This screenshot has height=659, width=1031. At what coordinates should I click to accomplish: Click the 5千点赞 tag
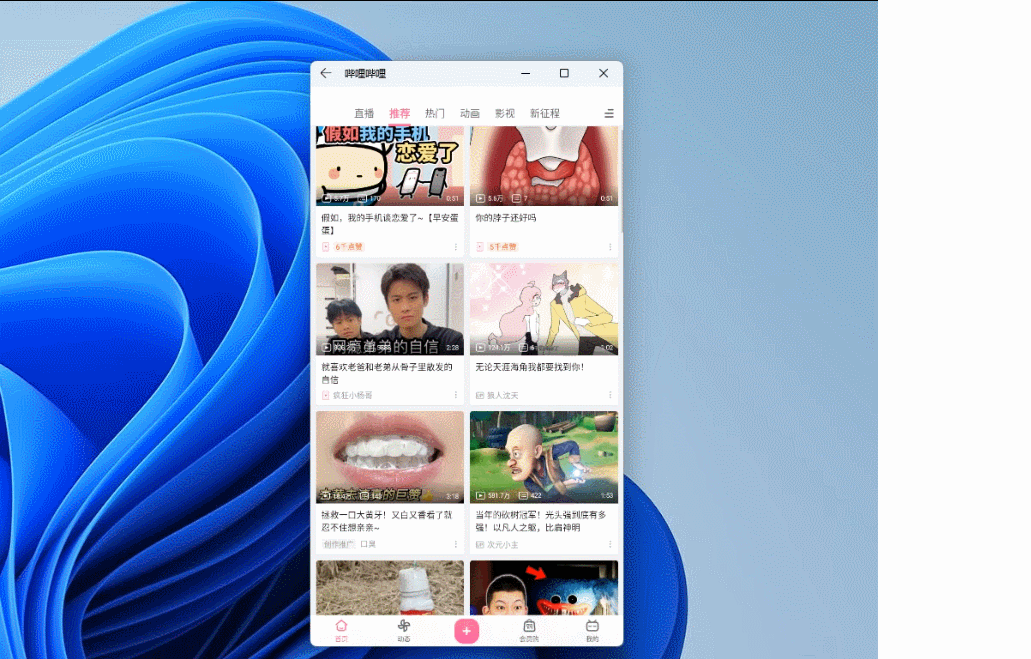click(503, 247)
